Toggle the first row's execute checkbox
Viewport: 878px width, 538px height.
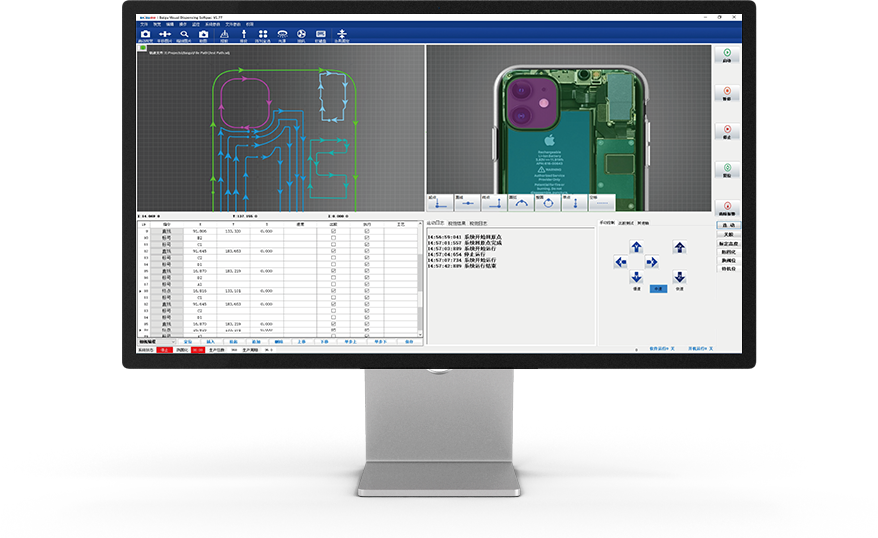click(367, 231)
